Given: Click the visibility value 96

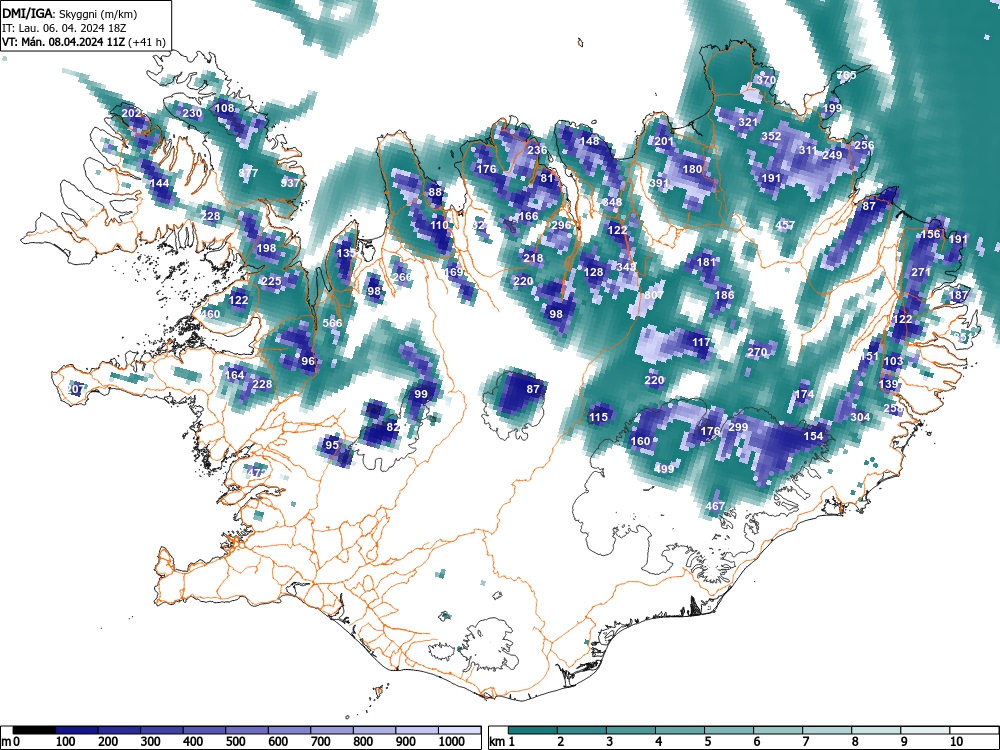Looking at the screenshot, I should pos(308,361).
